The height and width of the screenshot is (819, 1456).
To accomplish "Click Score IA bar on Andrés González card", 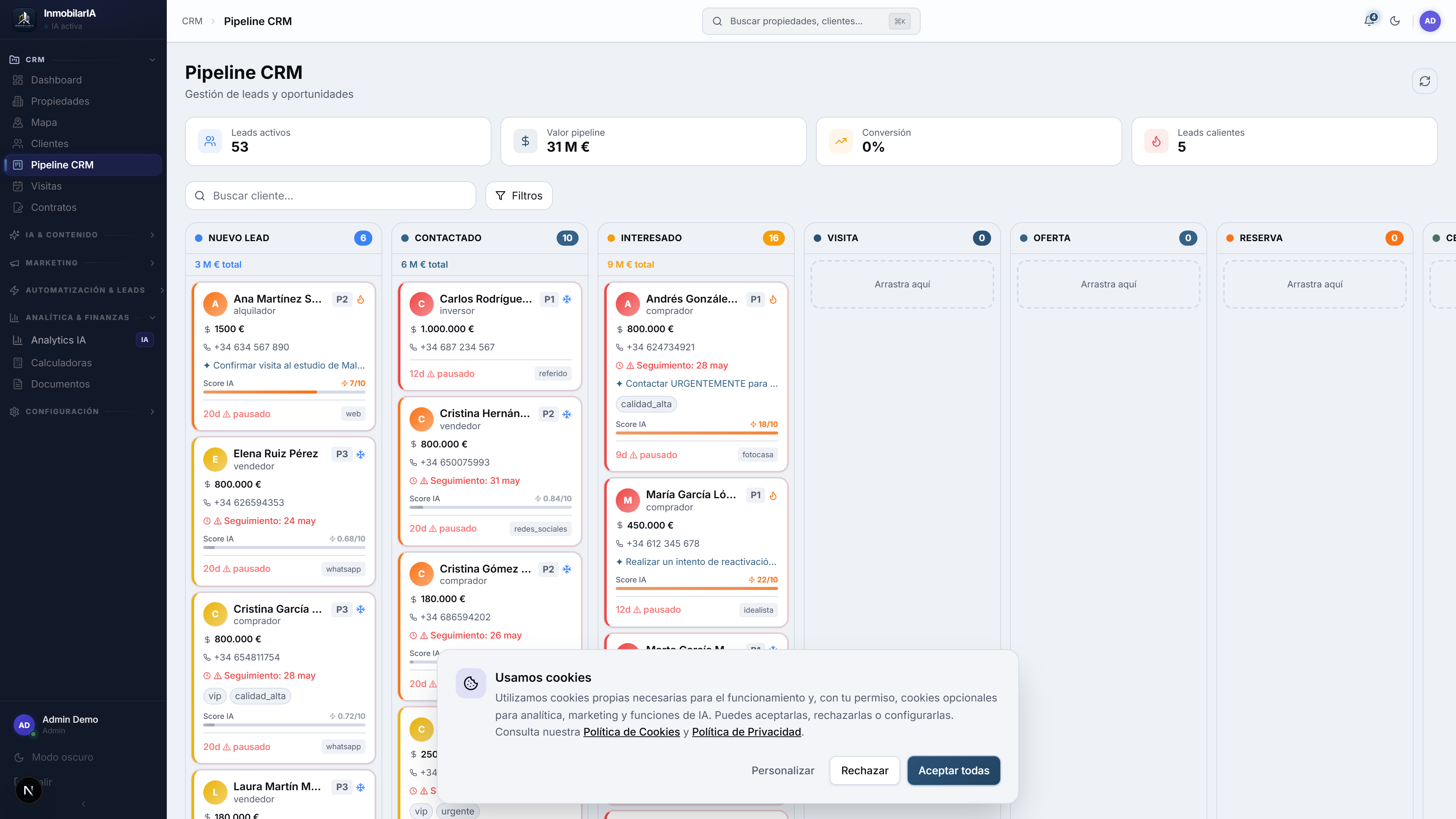I will tap(697, 433).
